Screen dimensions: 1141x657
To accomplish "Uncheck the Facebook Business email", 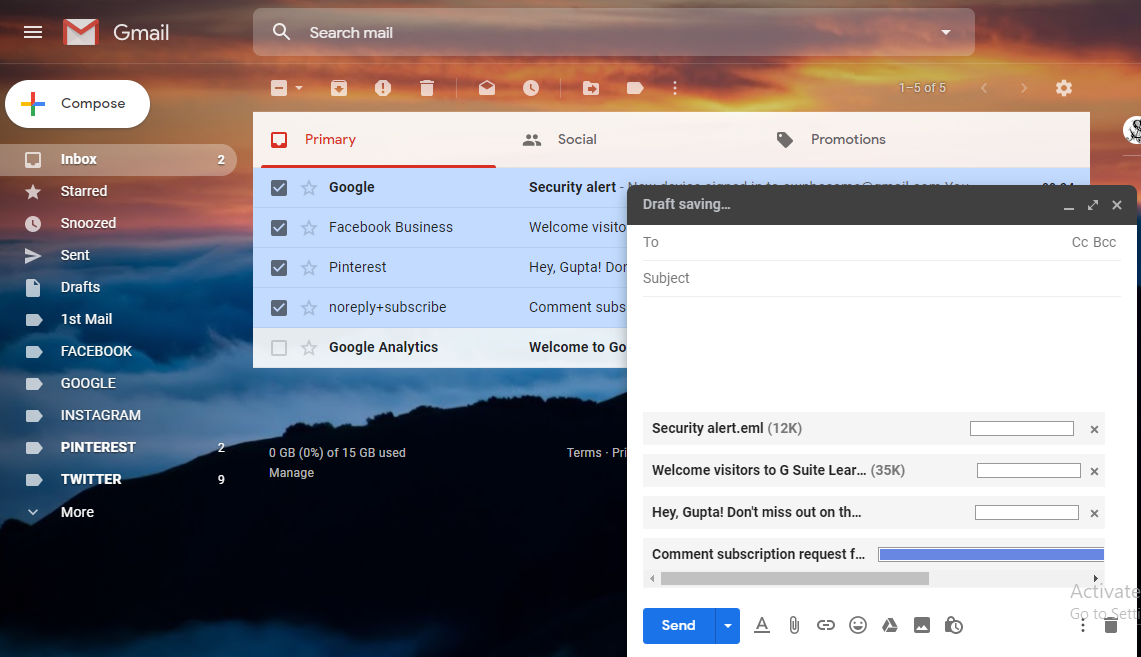I will pyautogui.click(x=279, y=228).
